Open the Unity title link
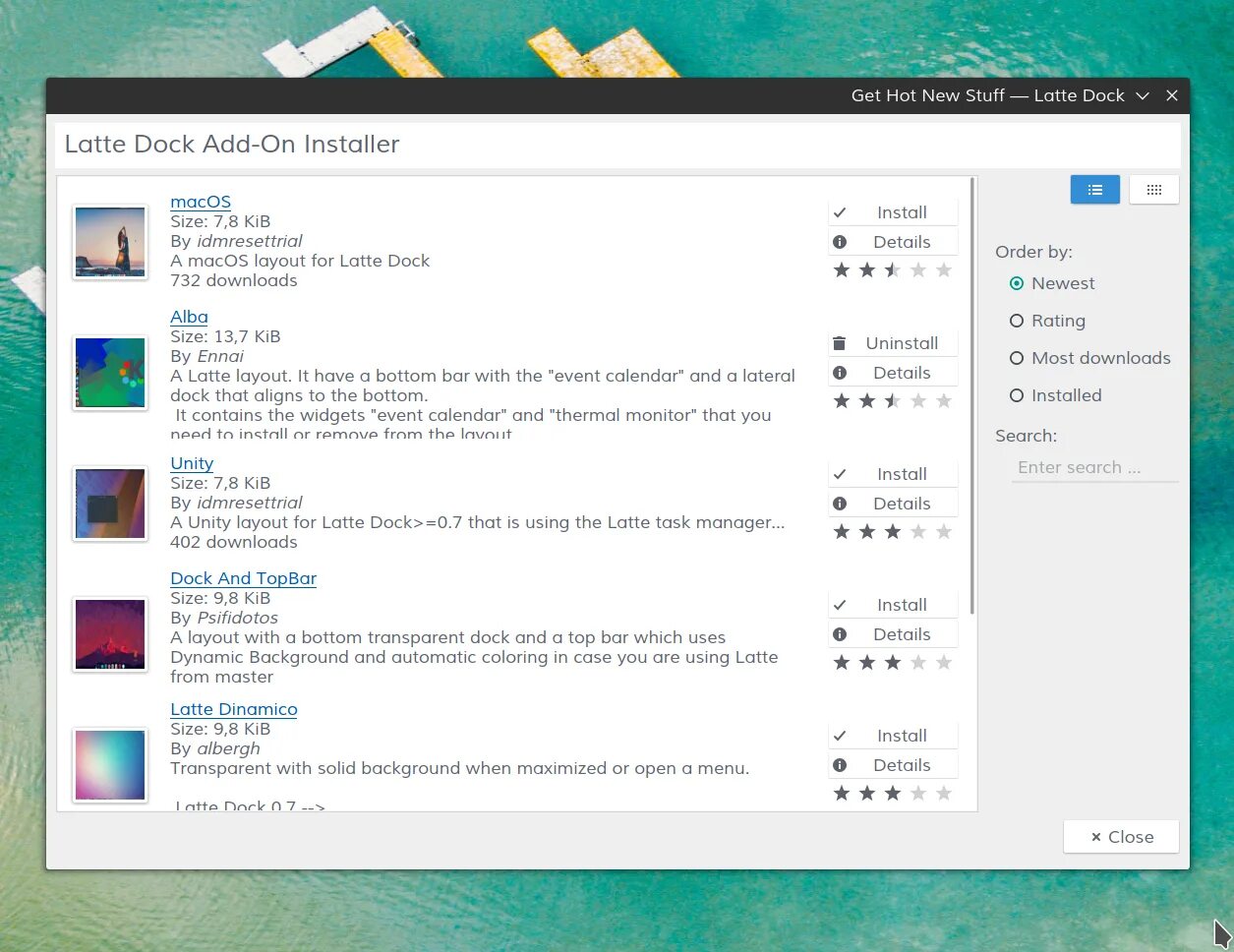1234x952 pixels. (x=192, y=463)
